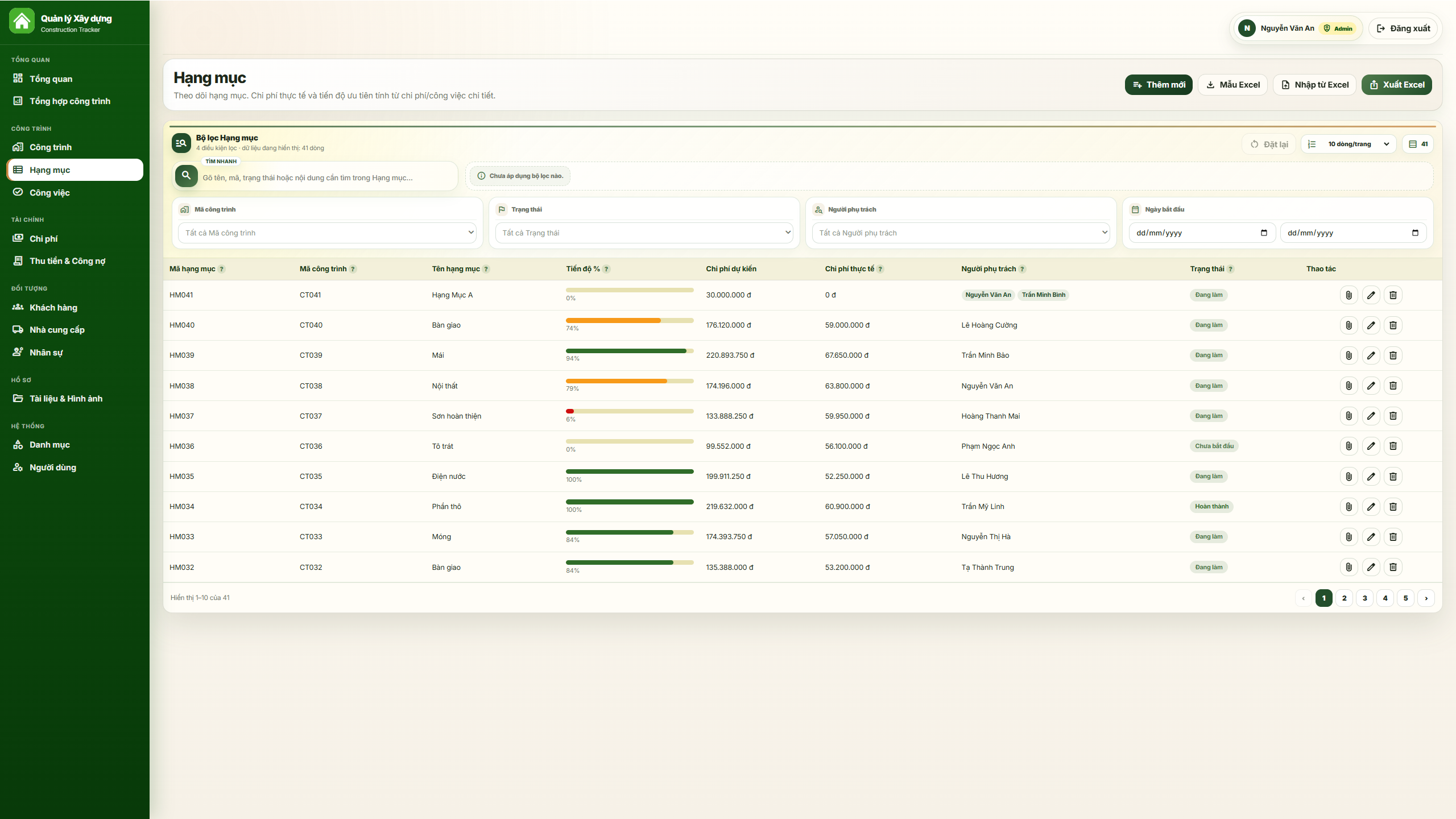Screen dimensions: 1456x819
Task: Edit row HM036 Tô trát
Action: click(1371, 446)
